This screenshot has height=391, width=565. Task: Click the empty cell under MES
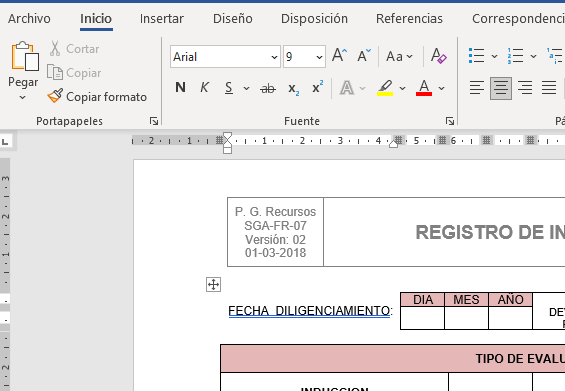pyautogui.click(x=466, y=318)
